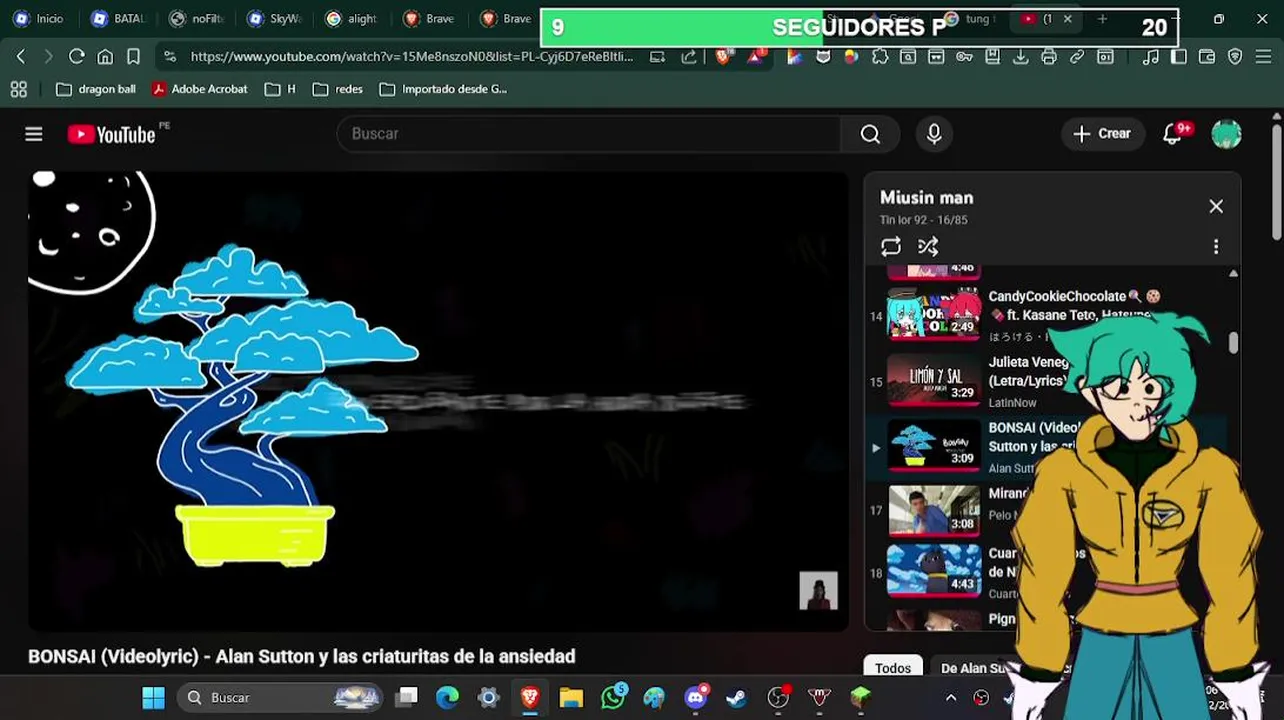Open the Windows Start menu
1284x720 pixels.
[153, 698]
